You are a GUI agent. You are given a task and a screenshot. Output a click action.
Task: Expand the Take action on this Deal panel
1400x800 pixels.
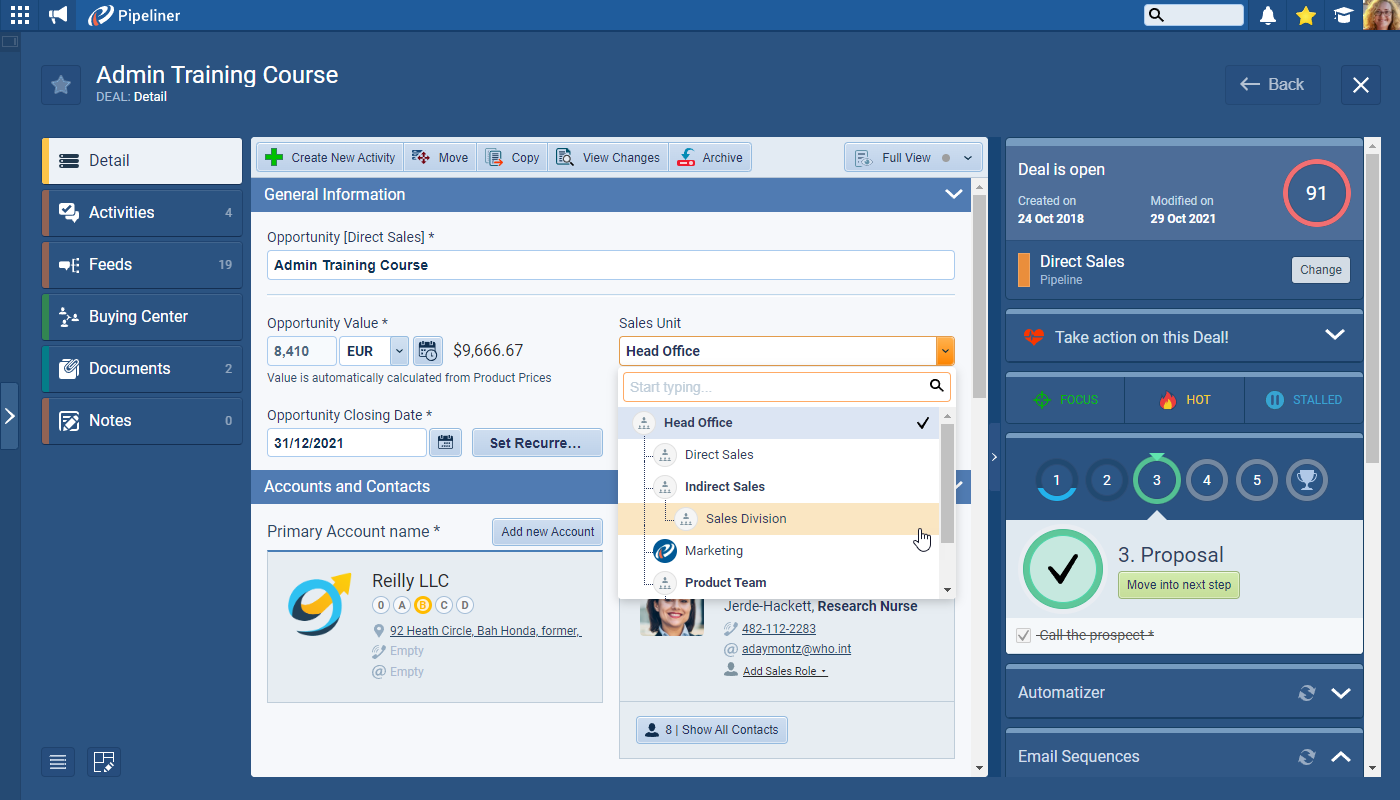click(x=1334, y=335)
